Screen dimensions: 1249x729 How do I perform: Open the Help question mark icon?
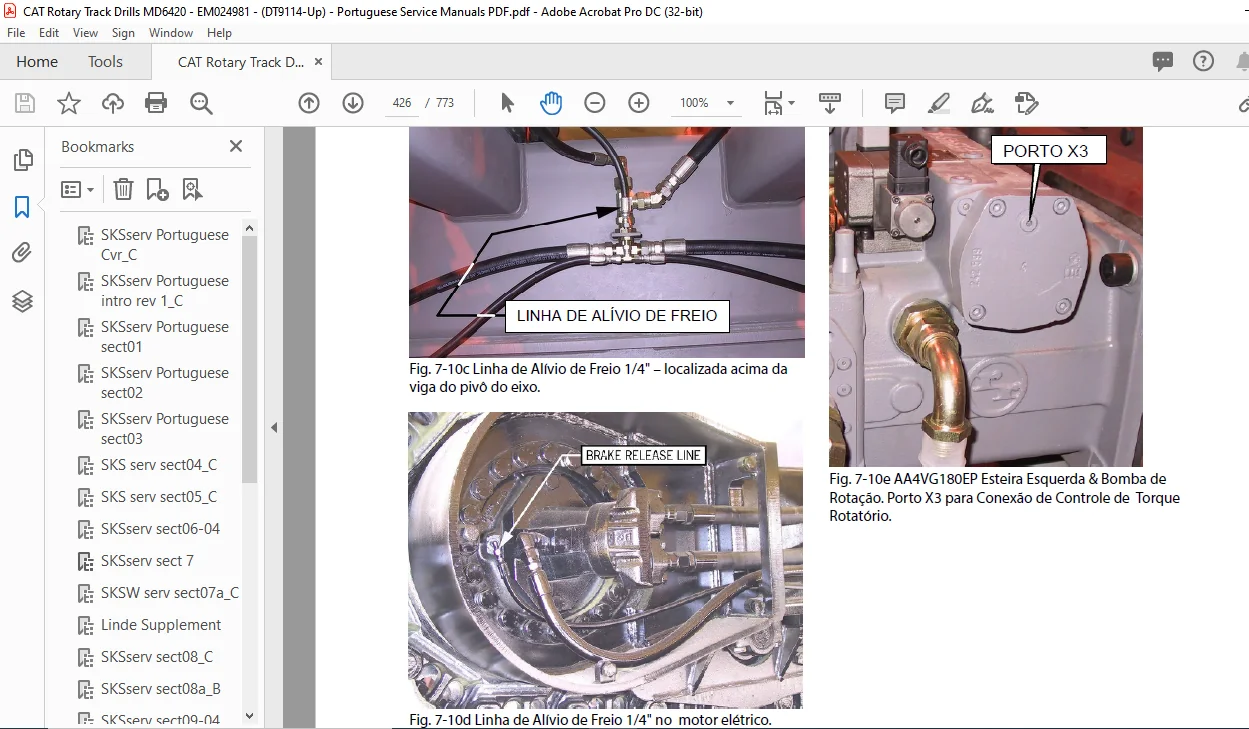point(1204,61)
